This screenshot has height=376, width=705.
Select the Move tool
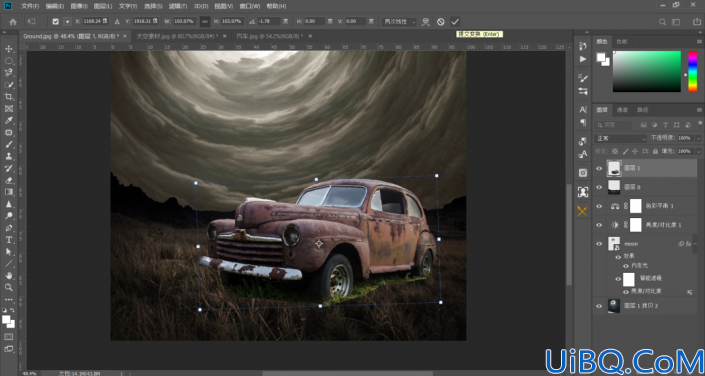coord(9,49)
